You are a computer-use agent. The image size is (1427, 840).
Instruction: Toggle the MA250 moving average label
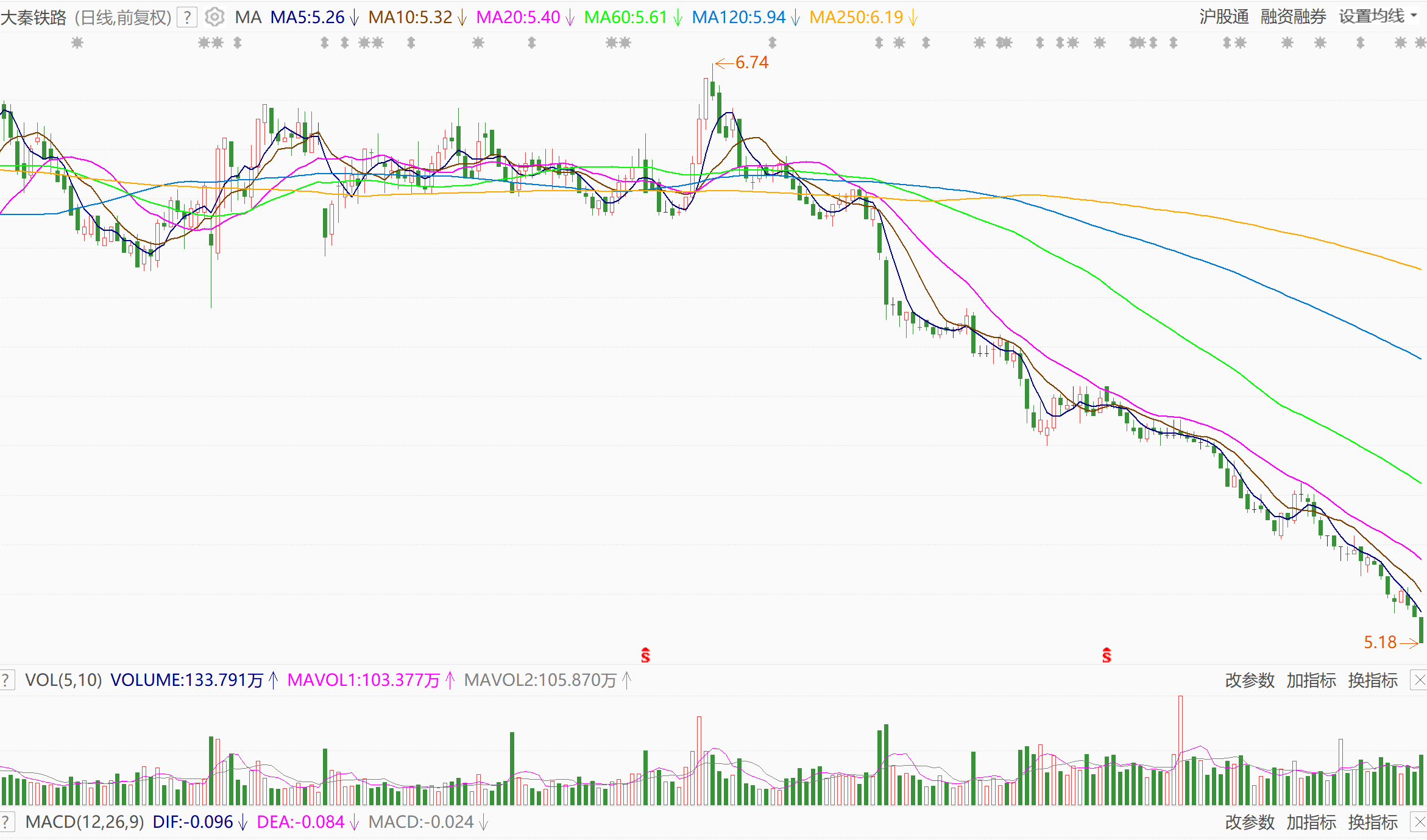pyautogui.click(x=855, y=17)
